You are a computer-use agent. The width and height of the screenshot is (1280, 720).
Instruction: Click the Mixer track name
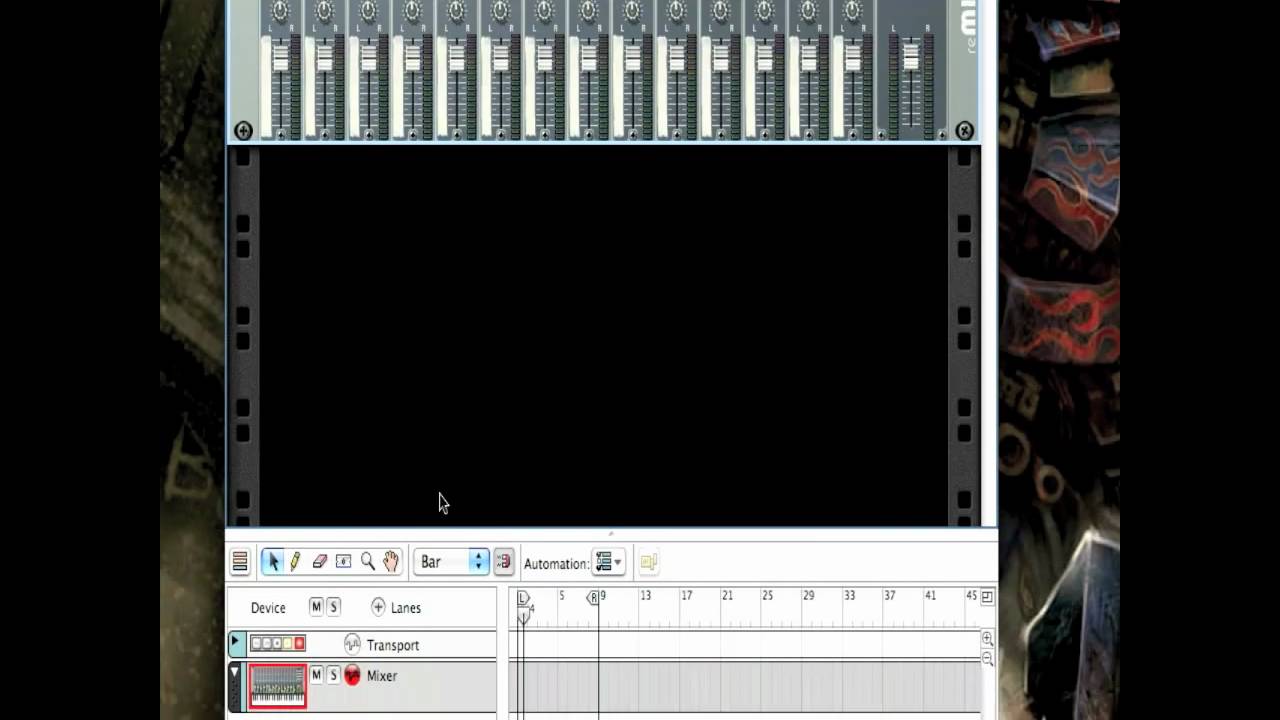(382, 676)
